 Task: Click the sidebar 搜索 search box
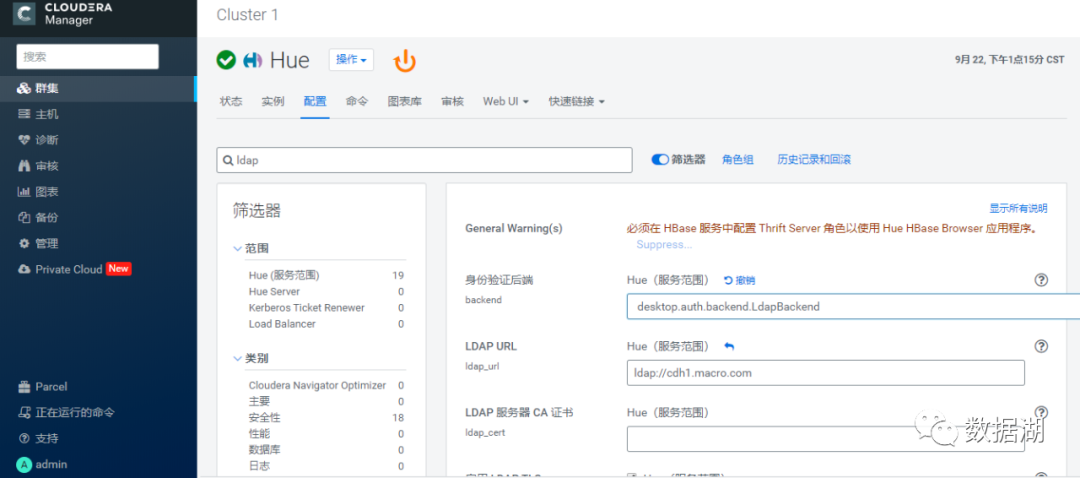coord(87,56)
